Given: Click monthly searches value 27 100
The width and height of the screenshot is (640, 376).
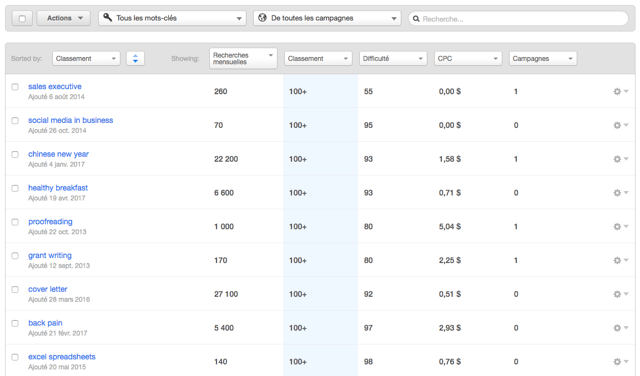Looking at the screenshot, I should coord(226,294).
